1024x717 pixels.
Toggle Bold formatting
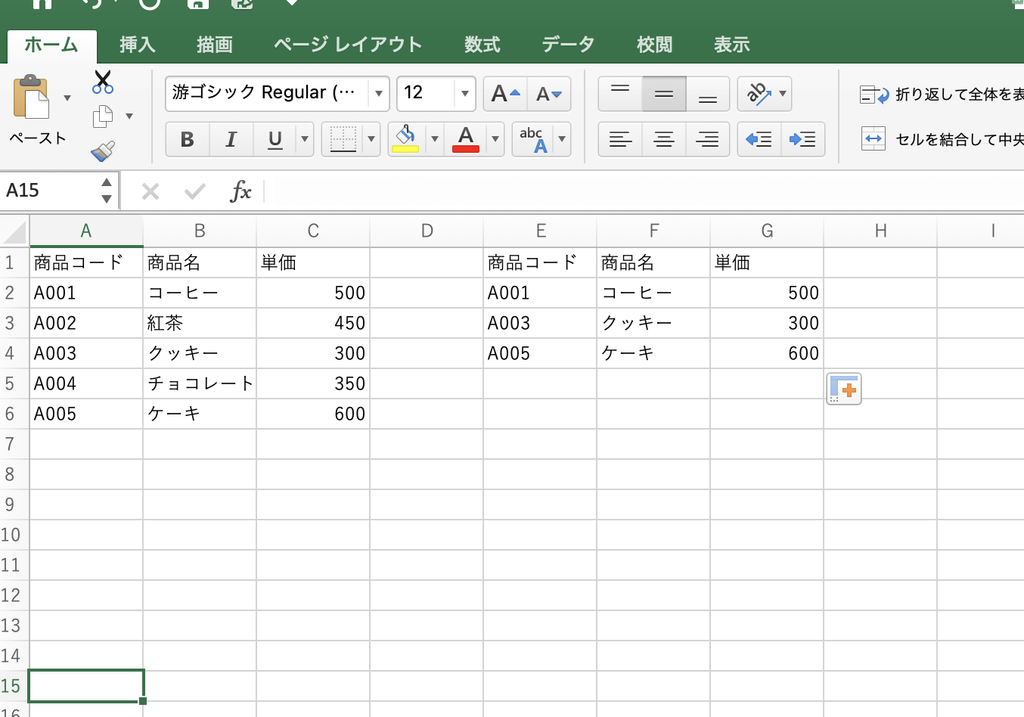click(x=187, y=139)
